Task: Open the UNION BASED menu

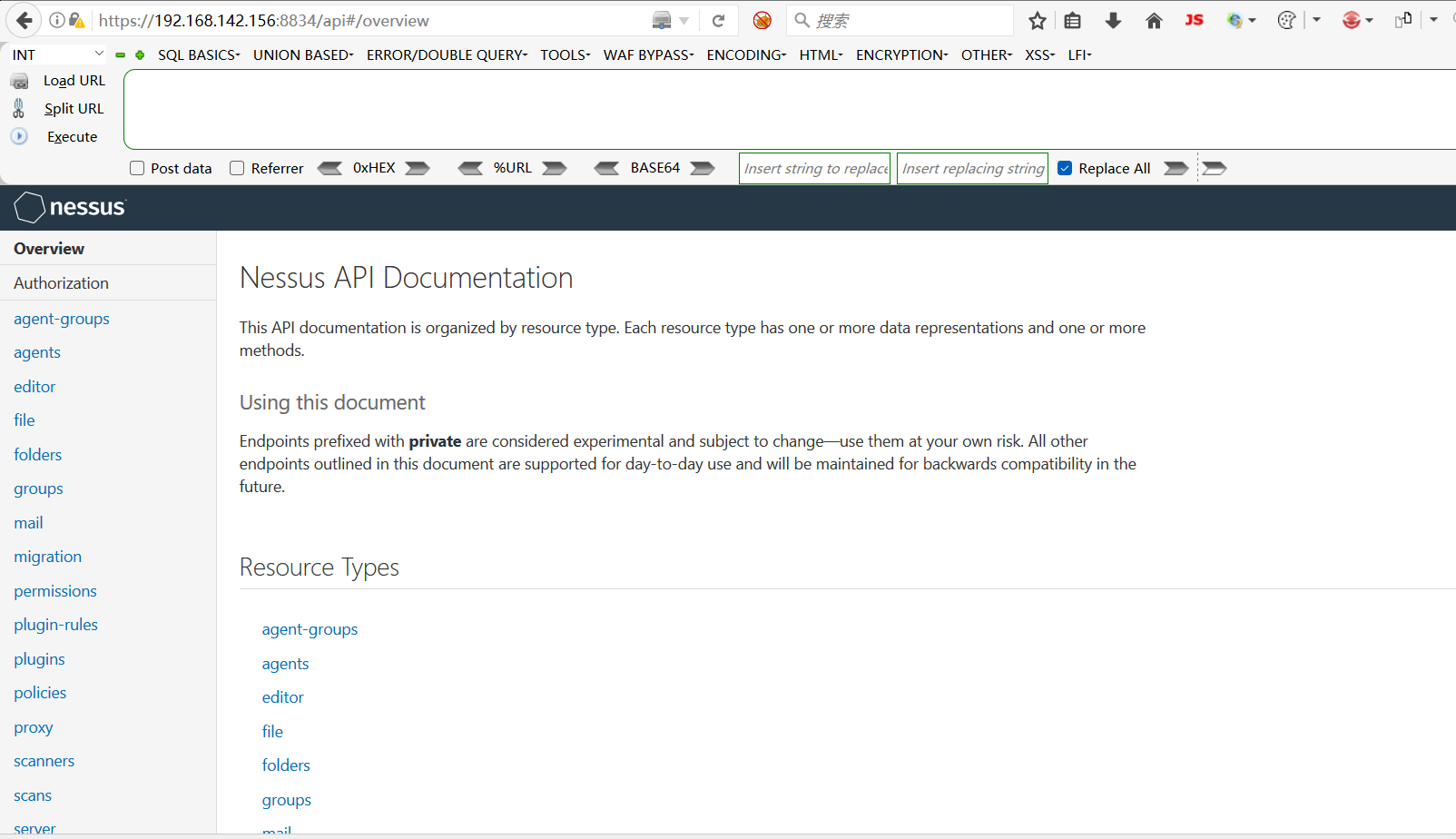Action: (303, 54)
